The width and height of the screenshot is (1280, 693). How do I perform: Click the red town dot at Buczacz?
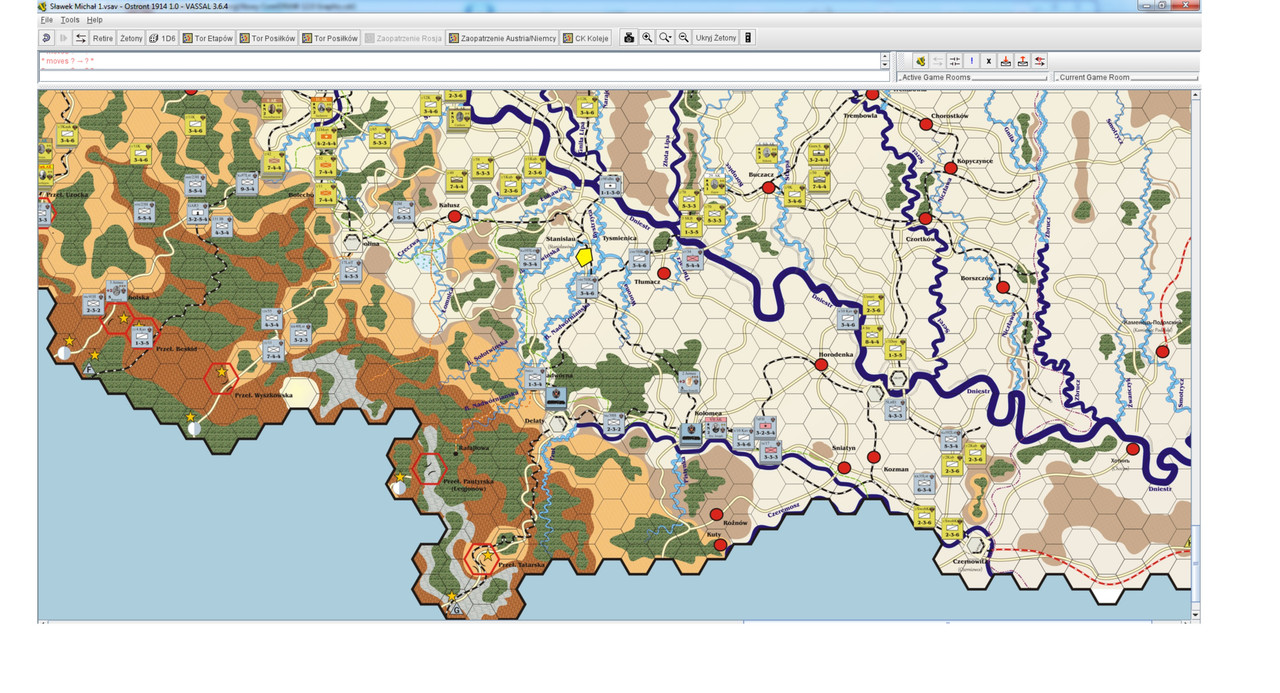[x=768, y=187]
